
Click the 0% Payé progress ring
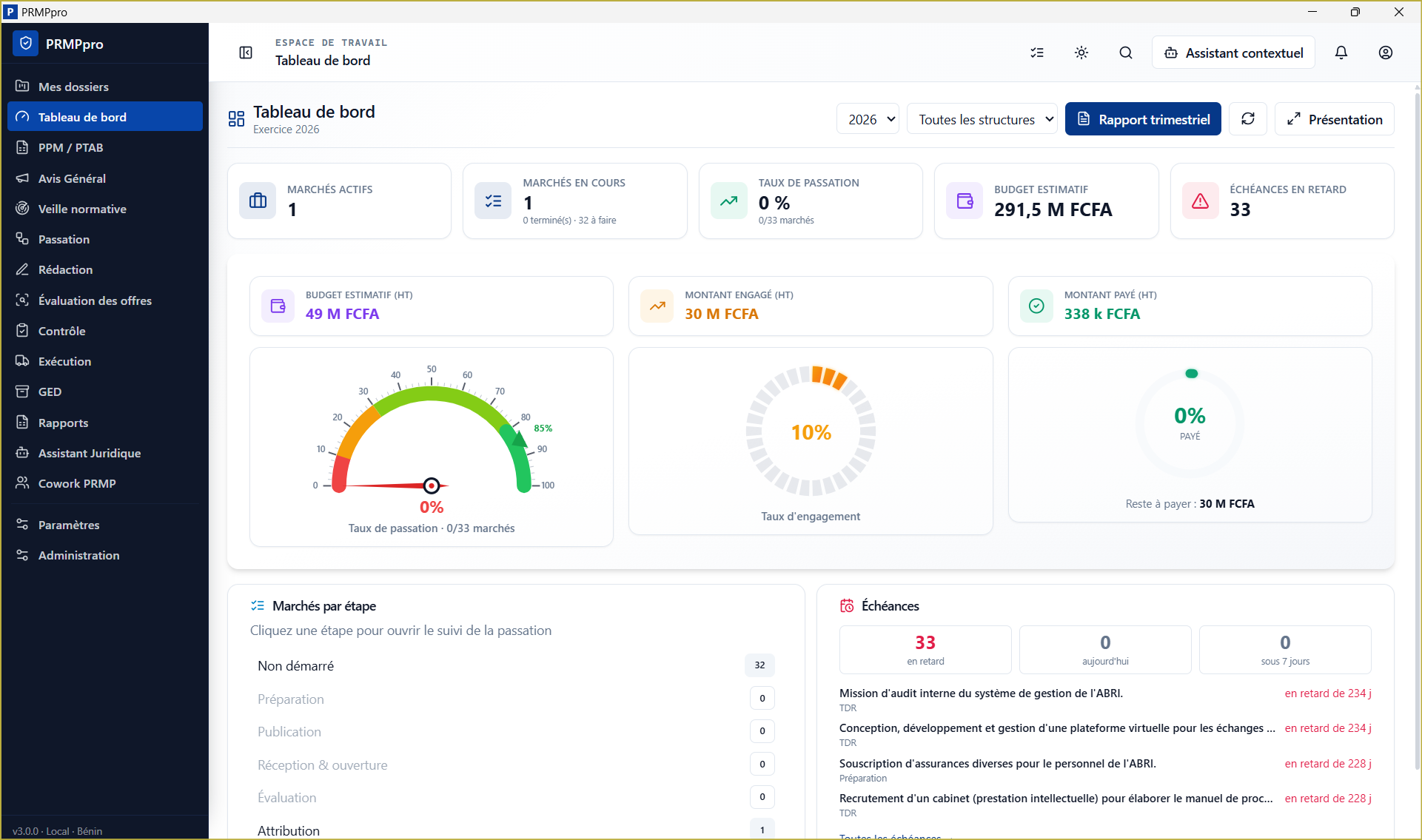[1190, 423]
